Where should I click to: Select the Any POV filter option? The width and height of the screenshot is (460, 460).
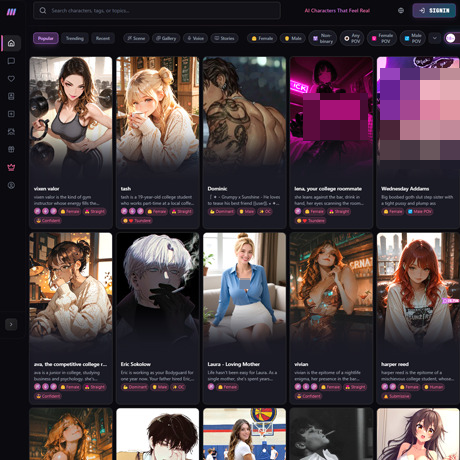coord(352,38)
